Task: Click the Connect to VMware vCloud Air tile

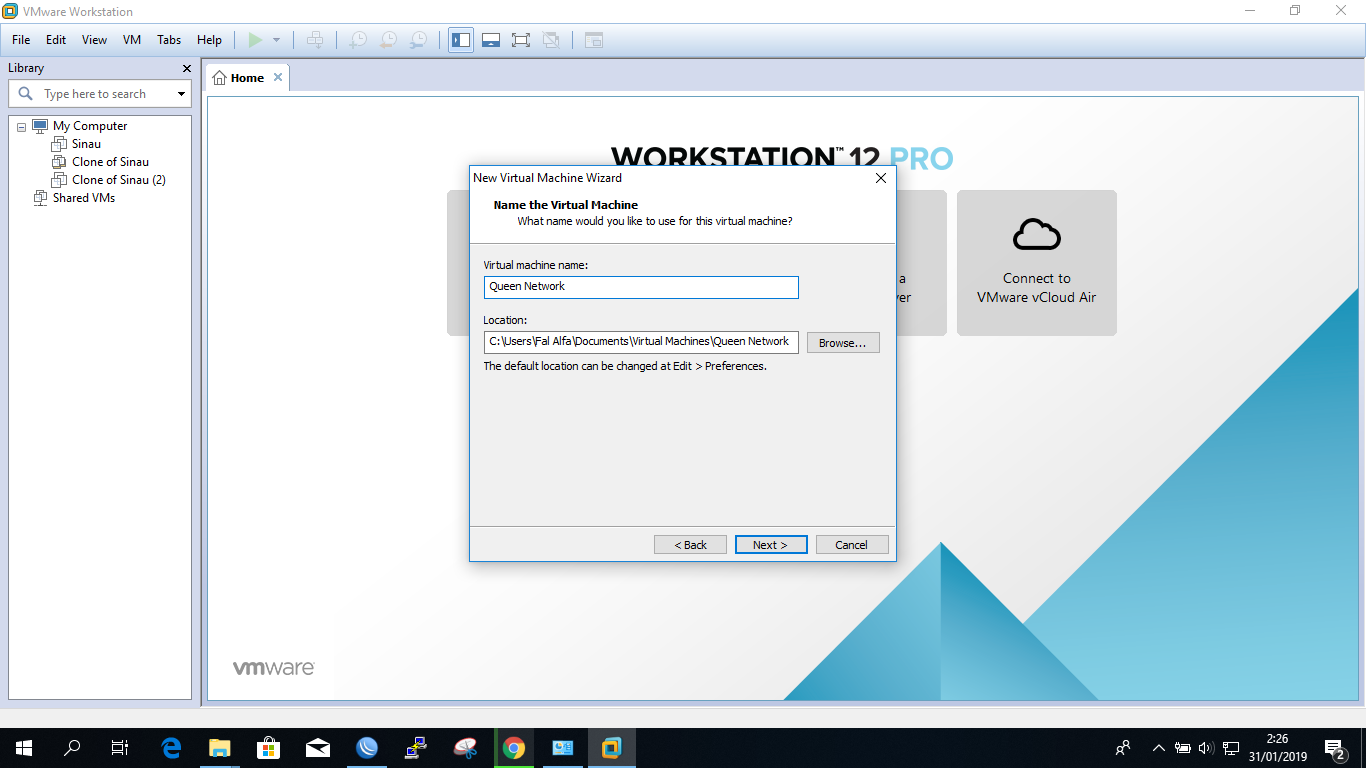Action: [x=1037, y=263]
